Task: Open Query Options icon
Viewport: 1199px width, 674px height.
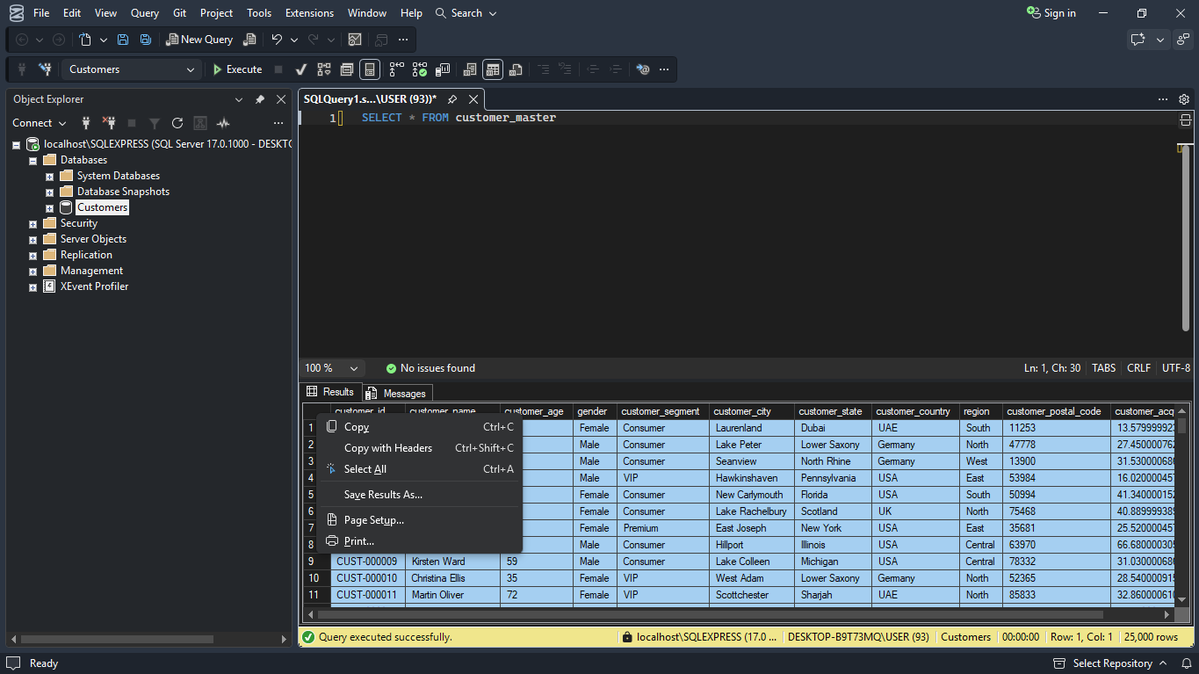Action: pyautogui.click(x=346, y=70)
